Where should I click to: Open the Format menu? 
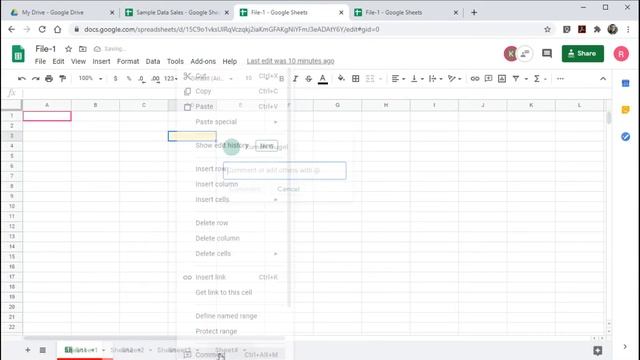pyautogui.click(x=128, y=61)
